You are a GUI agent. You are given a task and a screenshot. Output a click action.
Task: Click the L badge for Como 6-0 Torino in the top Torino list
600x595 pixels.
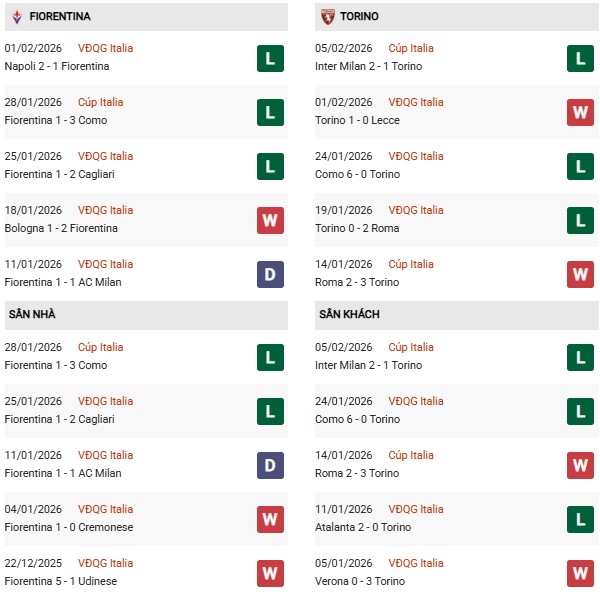pos(581,166)
